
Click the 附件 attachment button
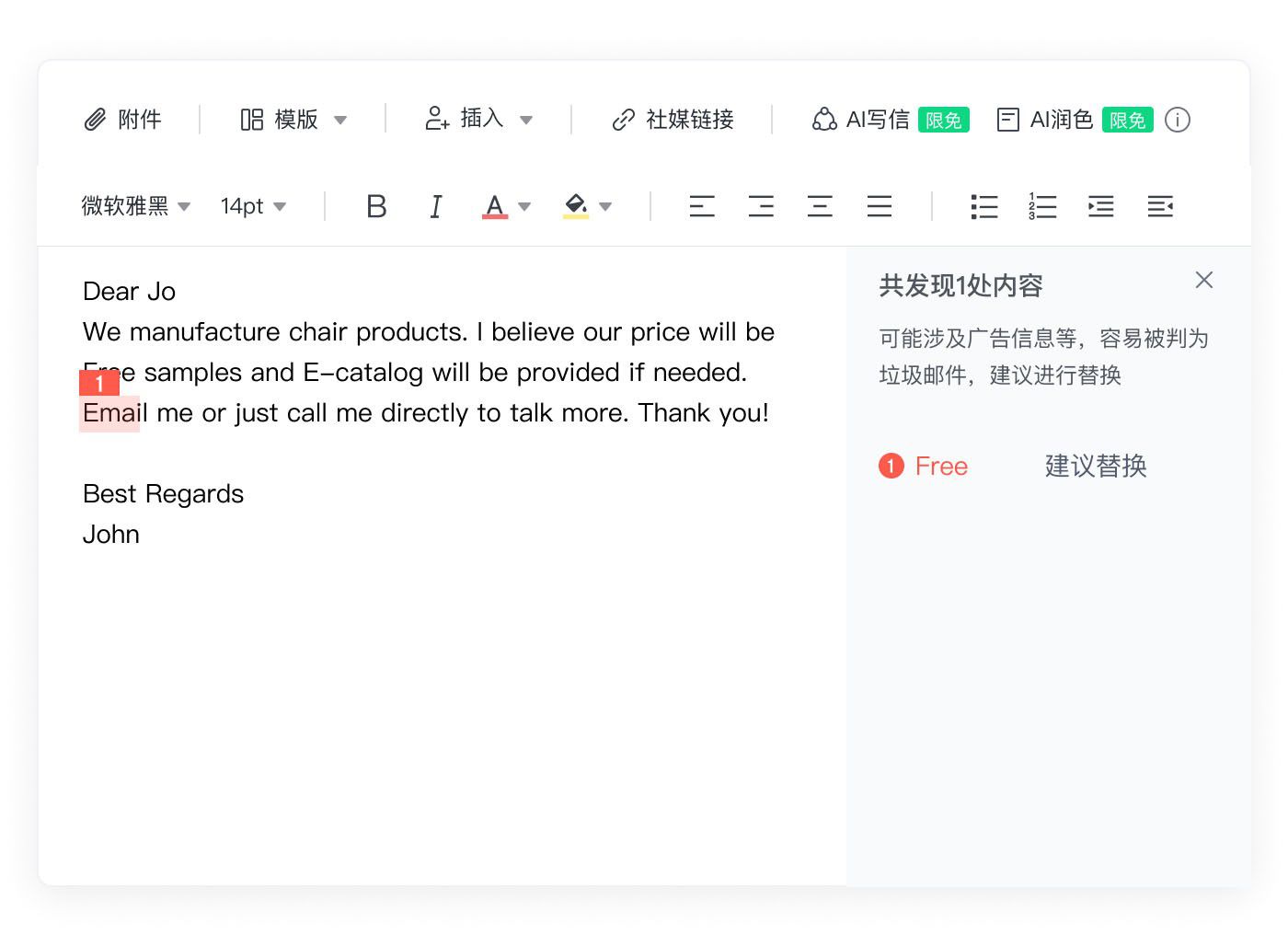click(123, 120)
